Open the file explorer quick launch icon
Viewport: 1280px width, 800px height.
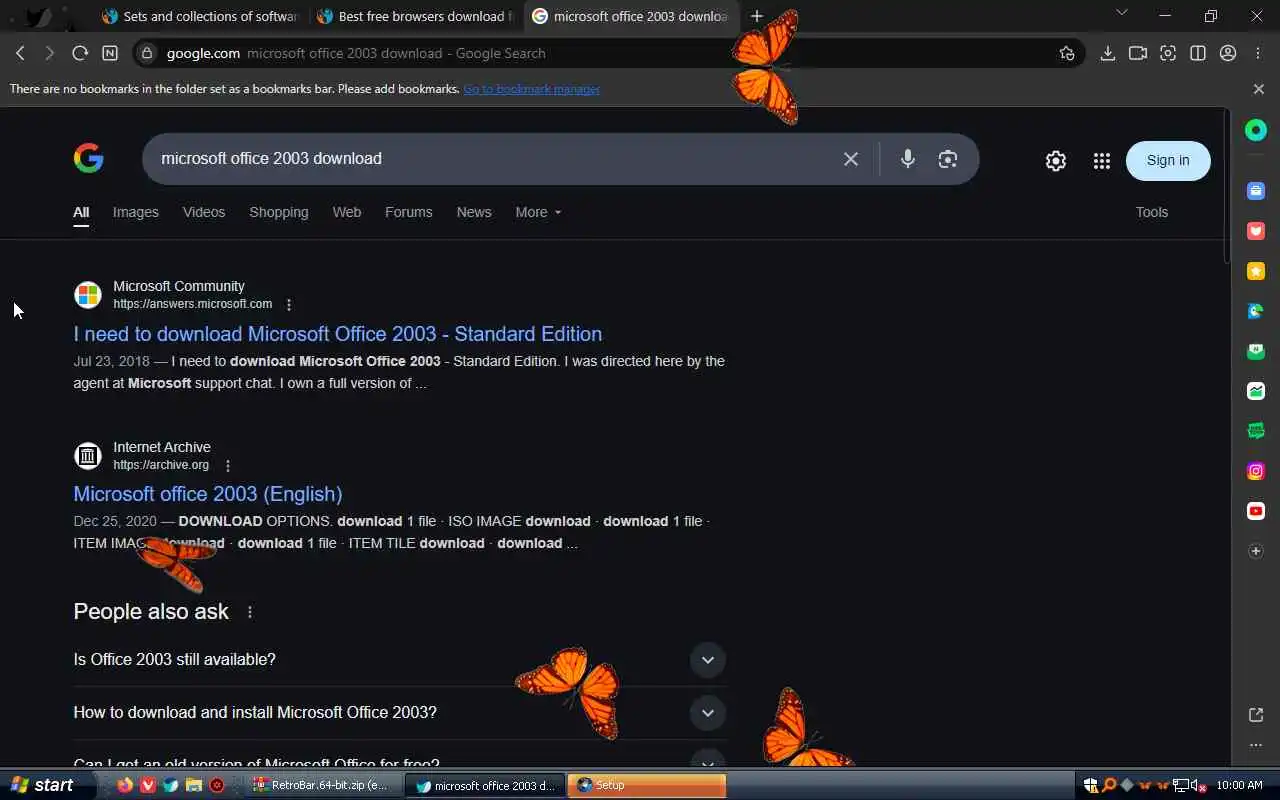(x=194, y=785)
